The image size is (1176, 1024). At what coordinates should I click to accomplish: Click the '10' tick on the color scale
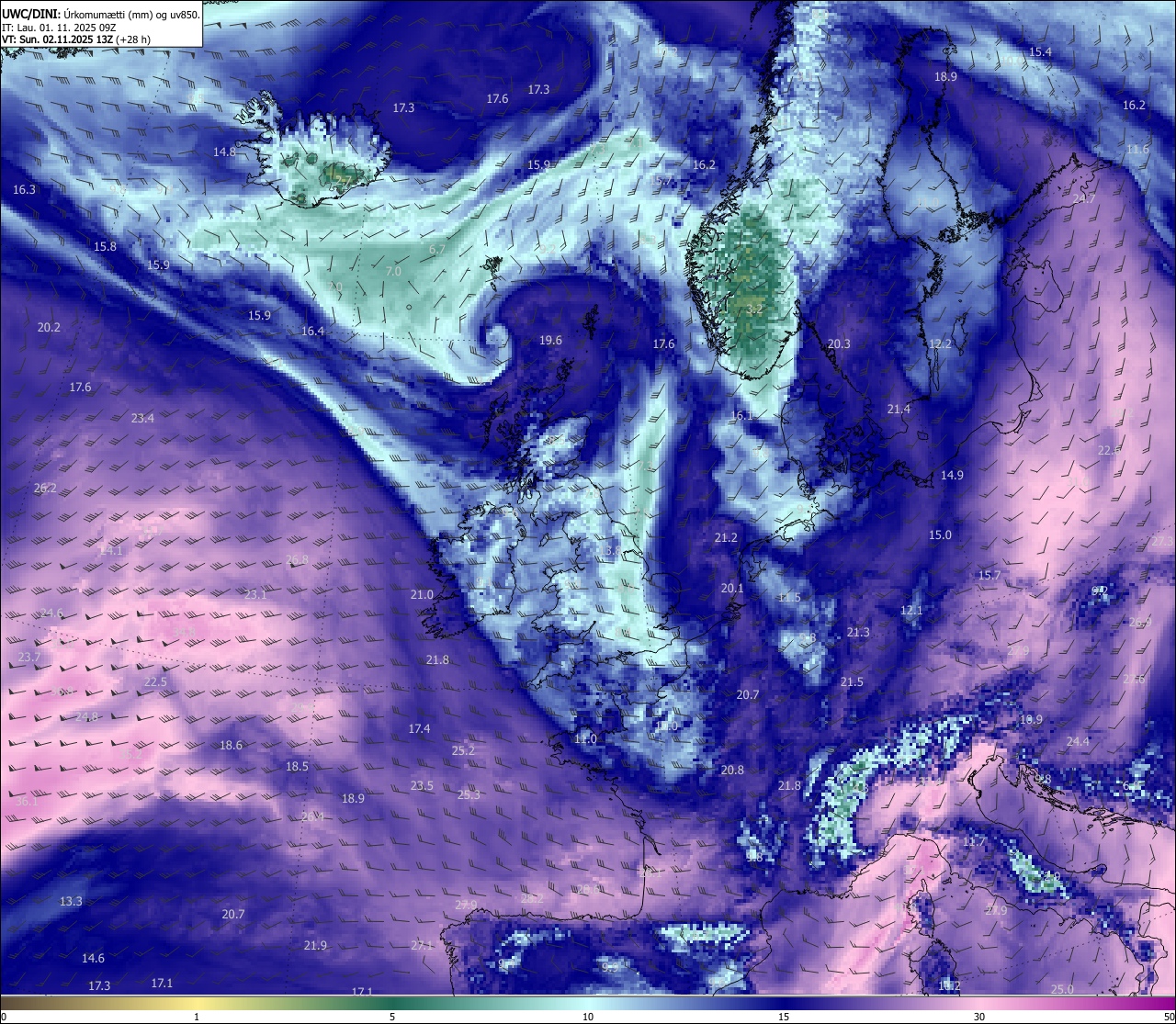[x=588, y=1018]
